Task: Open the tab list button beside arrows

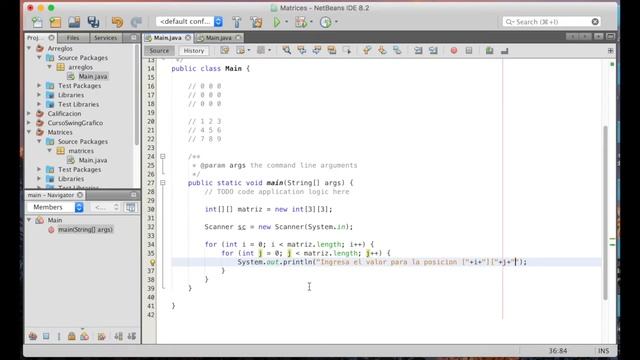Action: click(x=598, y=36)
